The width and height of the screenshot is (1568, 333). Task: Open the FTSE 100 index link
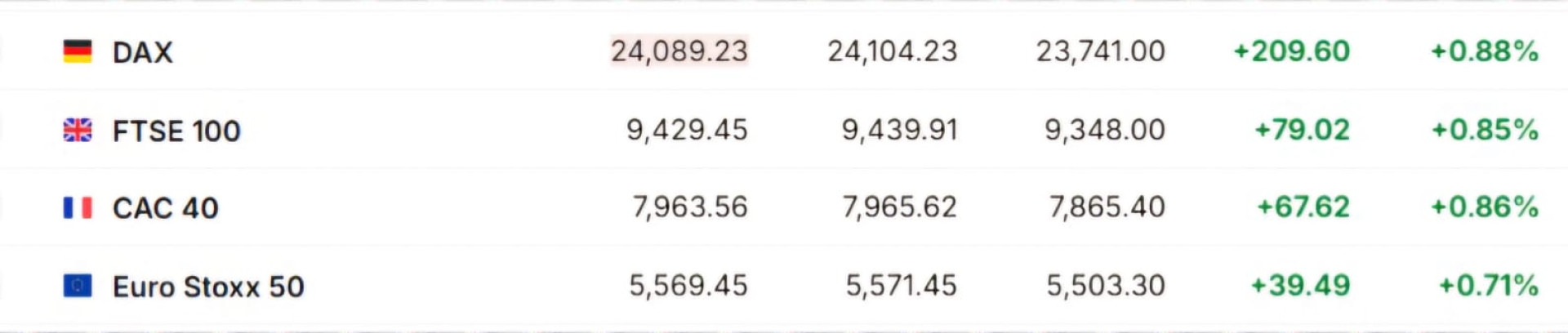click(x=176, y=131)
